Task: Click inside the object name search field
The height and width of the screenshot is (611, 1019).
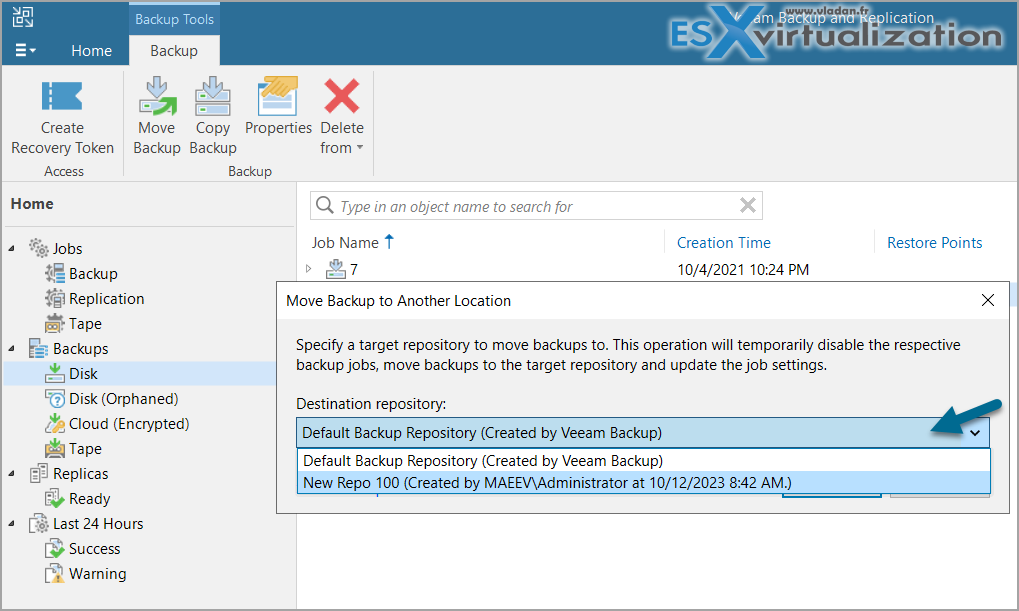Action: tap(537, 206)
